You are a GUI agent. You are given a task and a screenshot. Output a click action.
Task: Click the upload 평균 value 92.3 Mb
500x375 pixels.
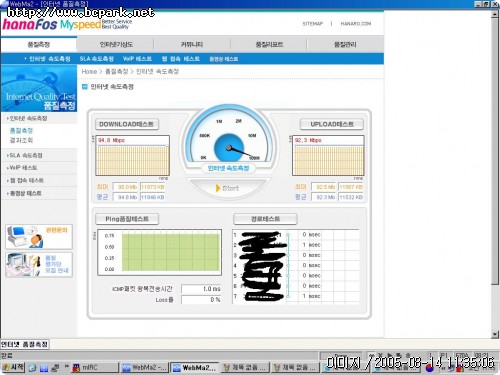click(324, 197)
